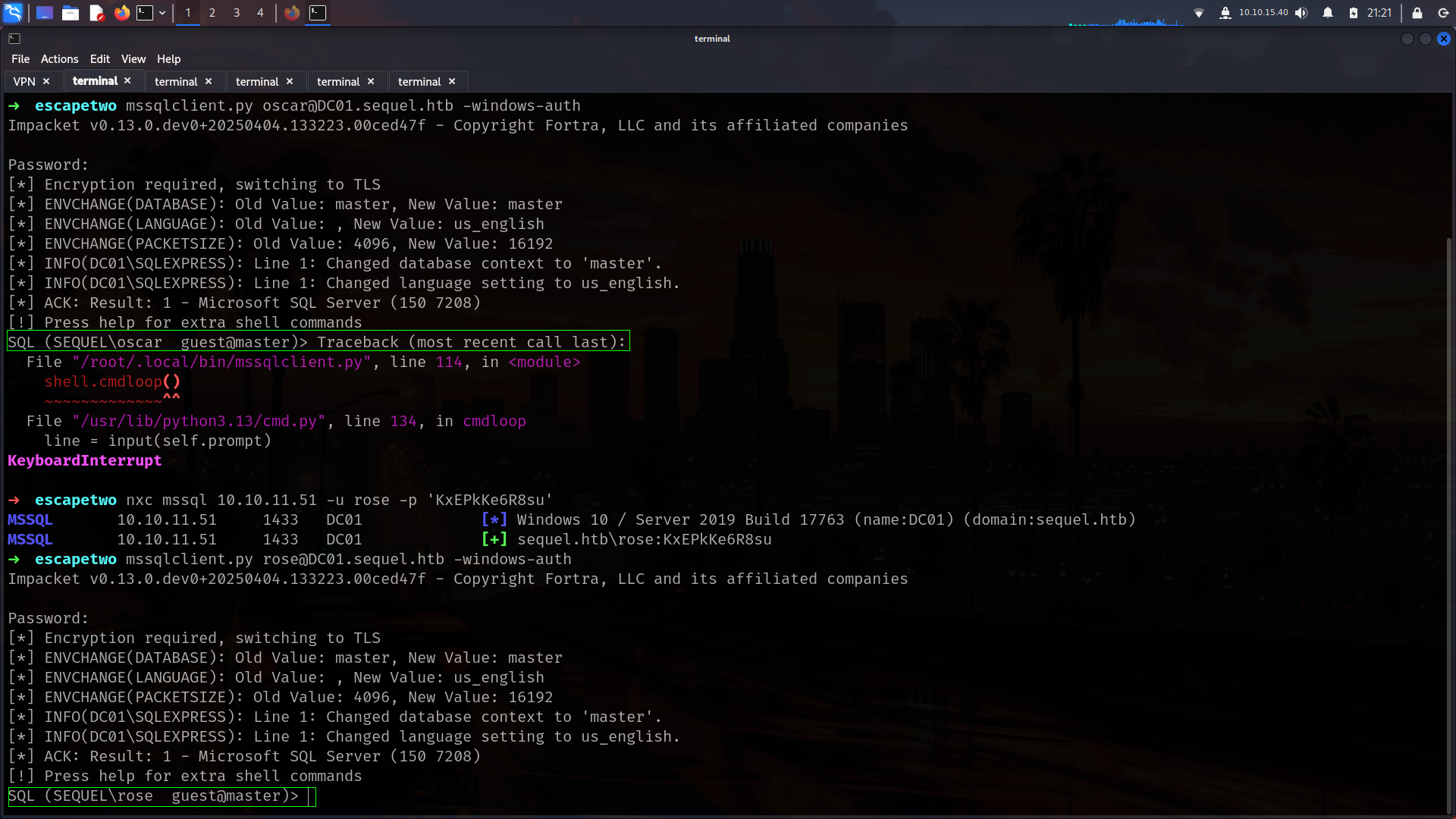Lock the screen with padlock icon
The width and height of the screenshot is (1456, 819).
[x=1417, y=13]
